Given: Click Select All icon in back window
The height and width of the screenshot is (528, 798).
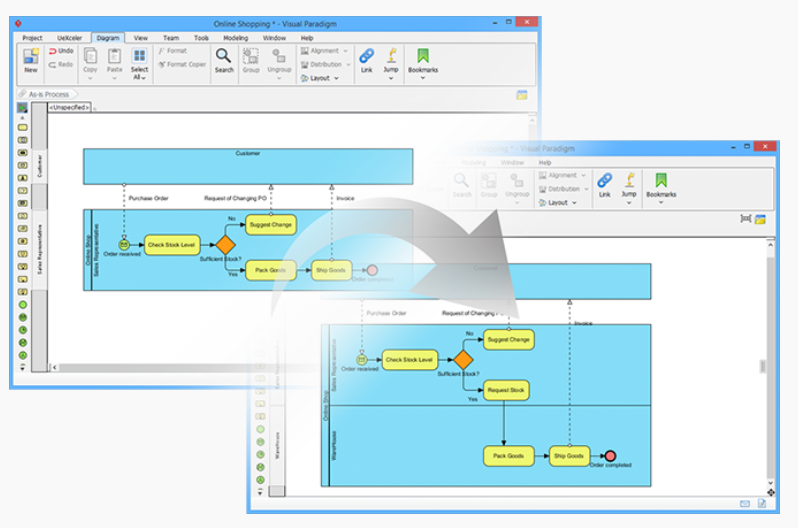Looking at the screenshot, I should click(x=139, y=56).
